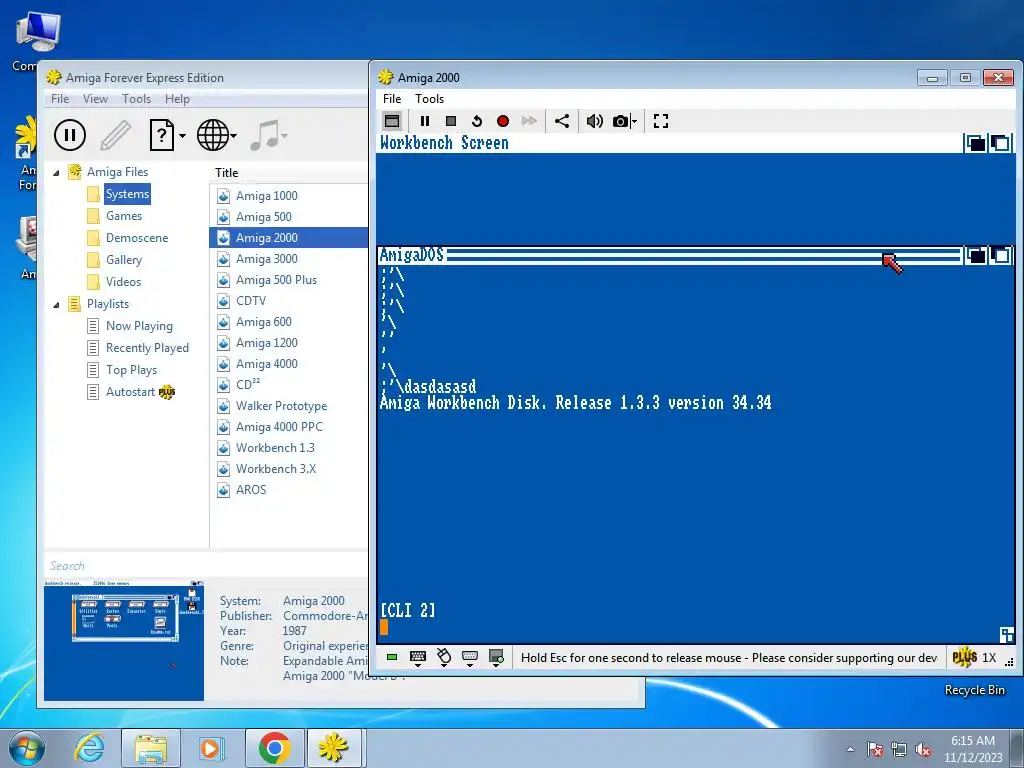
Task: Take a screenshot with the camera icon
Action: pos(620,121)
